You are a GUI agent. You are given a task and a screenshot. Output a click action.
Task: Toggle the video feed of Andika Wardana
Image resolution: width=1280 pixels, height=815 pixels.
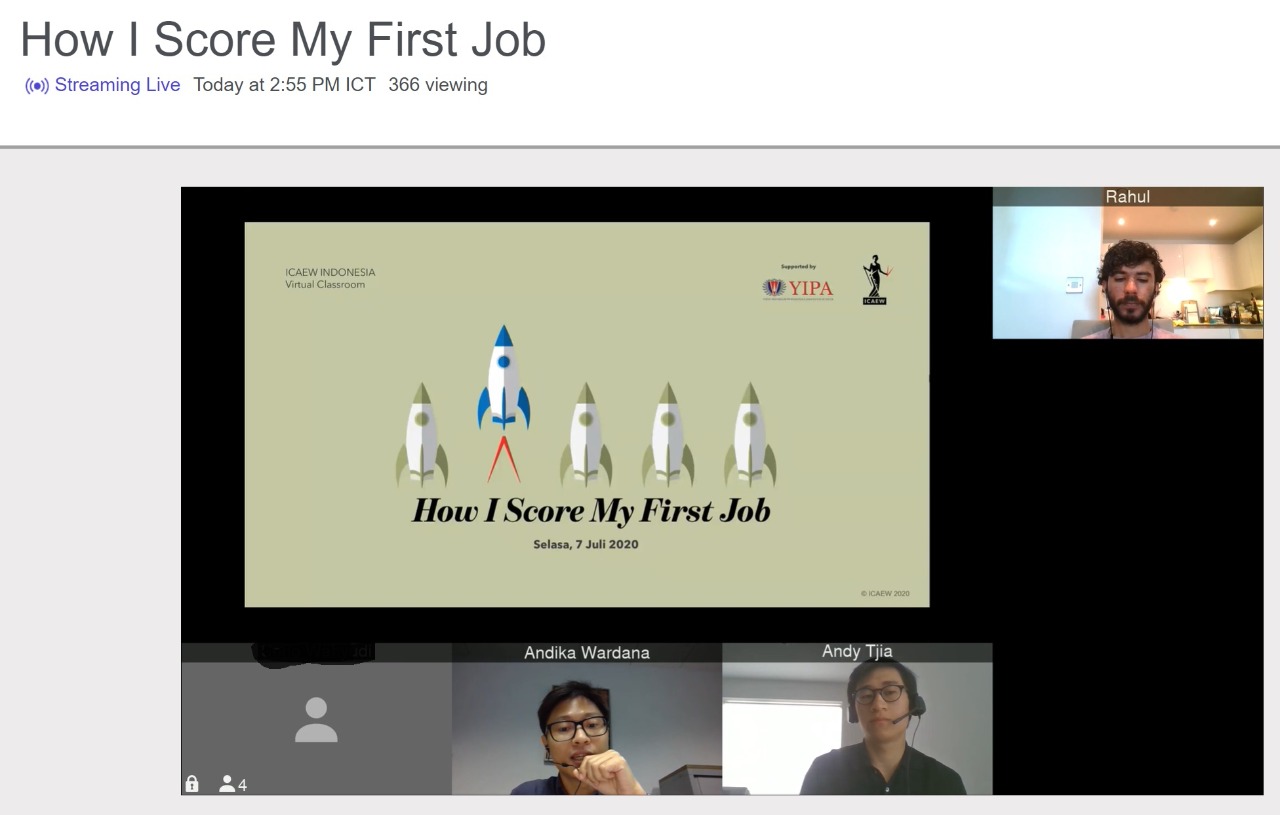coord(585,720)
